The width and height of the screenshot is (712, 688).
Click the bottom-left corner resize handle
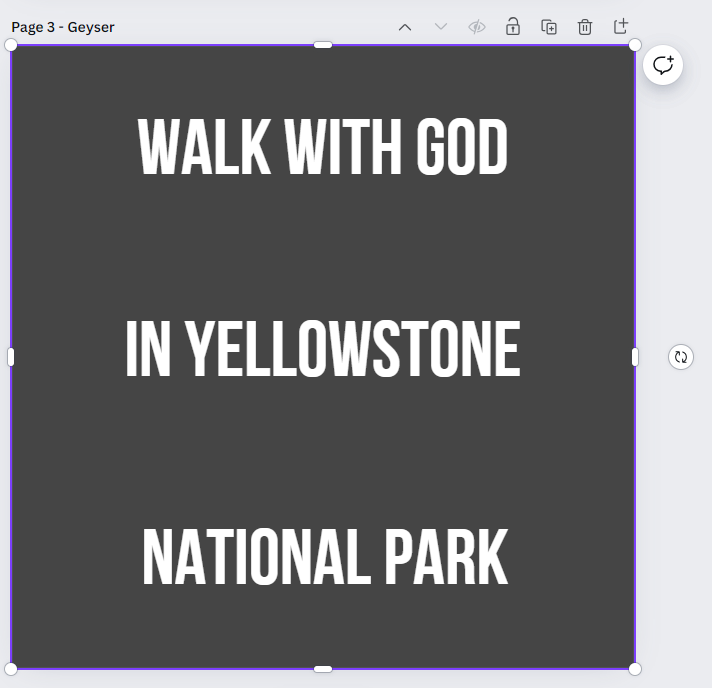coord(11,669)
